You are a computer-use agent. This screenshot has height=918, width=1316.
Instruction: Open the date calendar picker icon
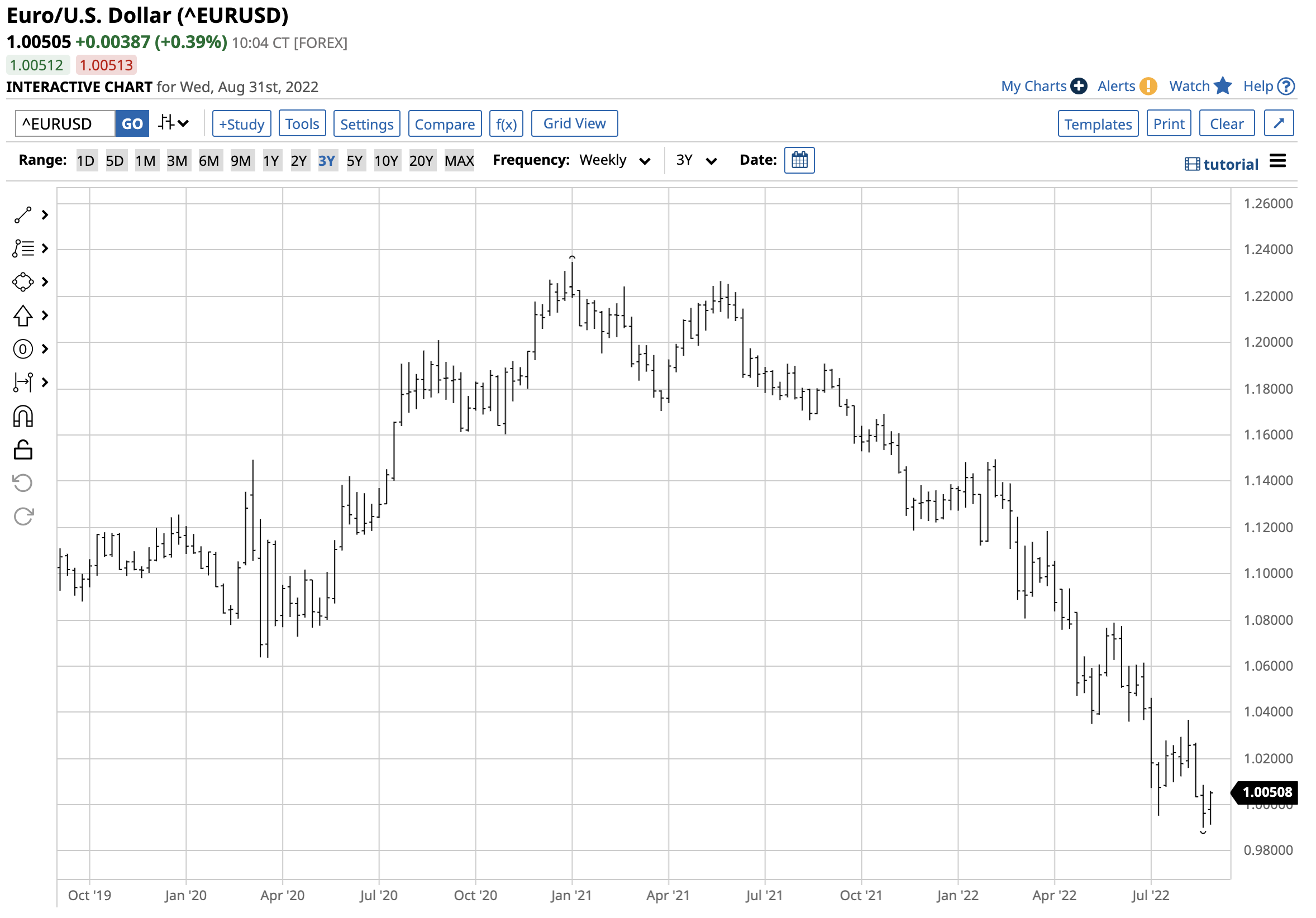pyautogui.click(x=800, y=160)
